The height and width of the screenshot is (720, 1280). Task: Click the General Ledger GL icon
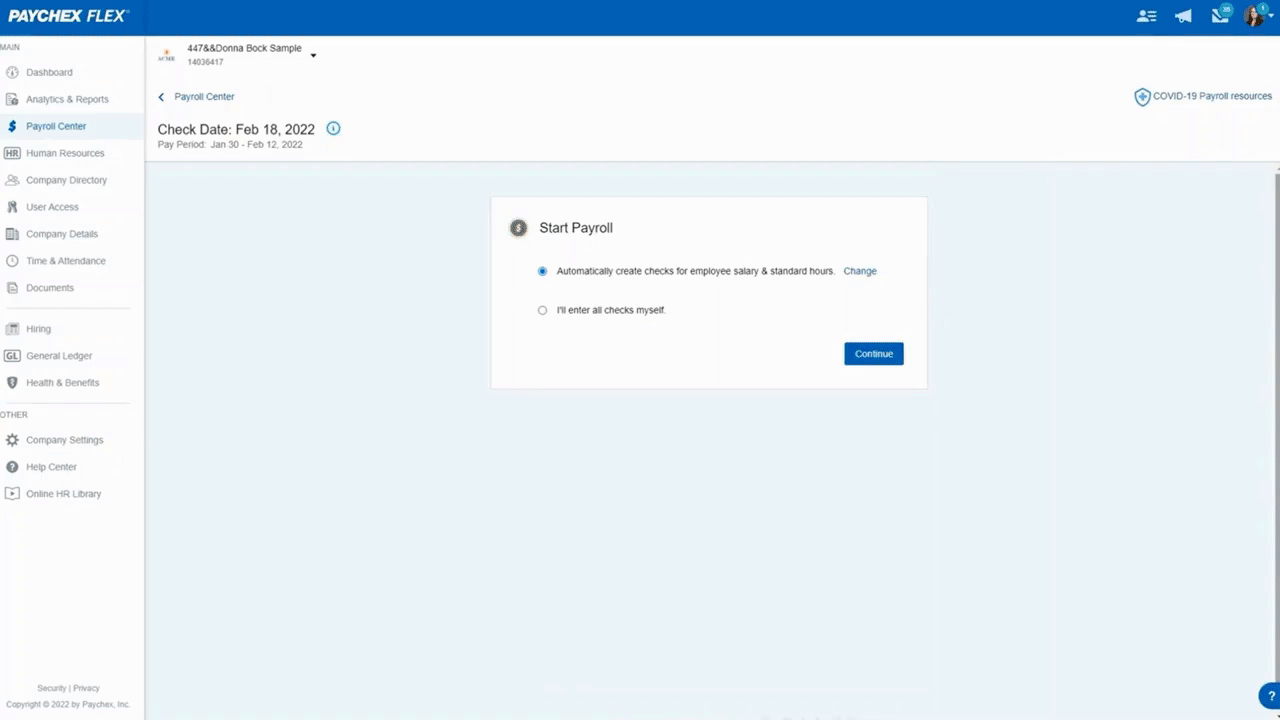pos(12,356)
